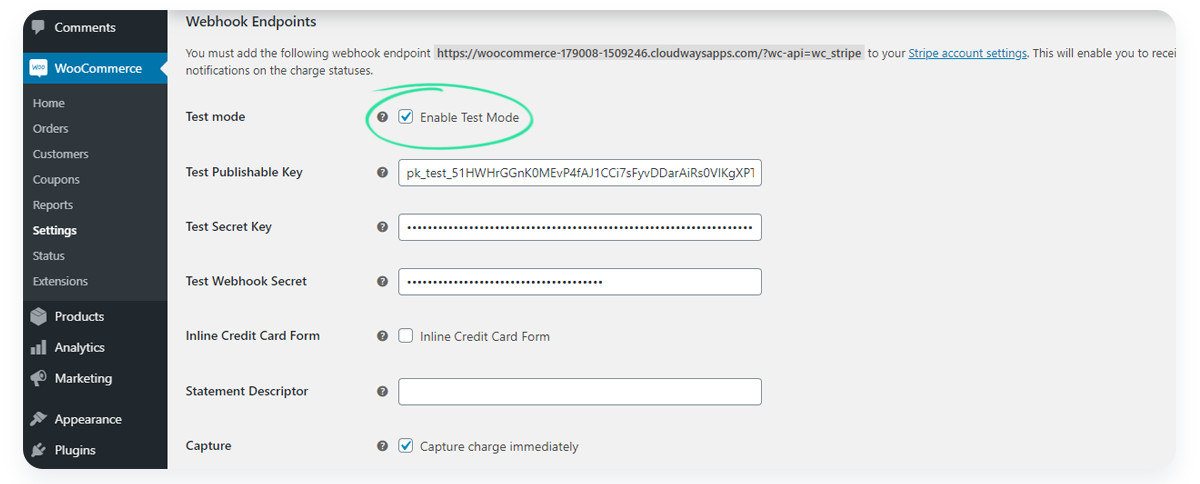The height and width of the screenshot is (484, 1200).
Task: Select the Settings submenu link
Action: pos(55,230)
